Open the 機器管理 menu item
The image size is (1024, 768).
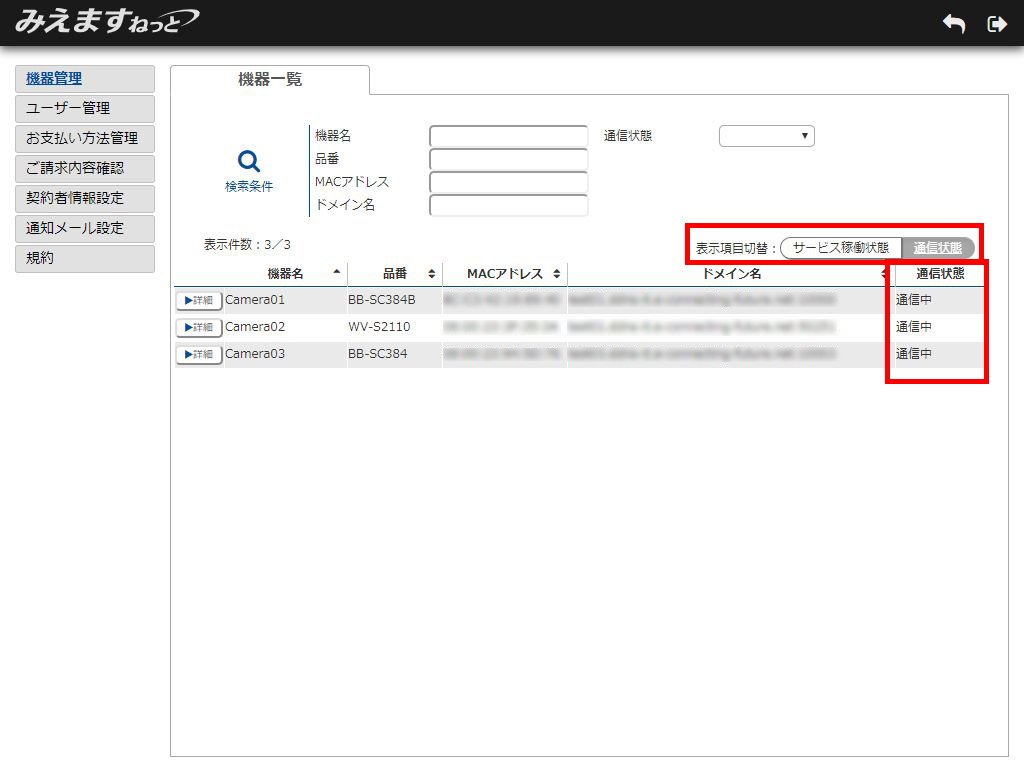click(84, 79)
